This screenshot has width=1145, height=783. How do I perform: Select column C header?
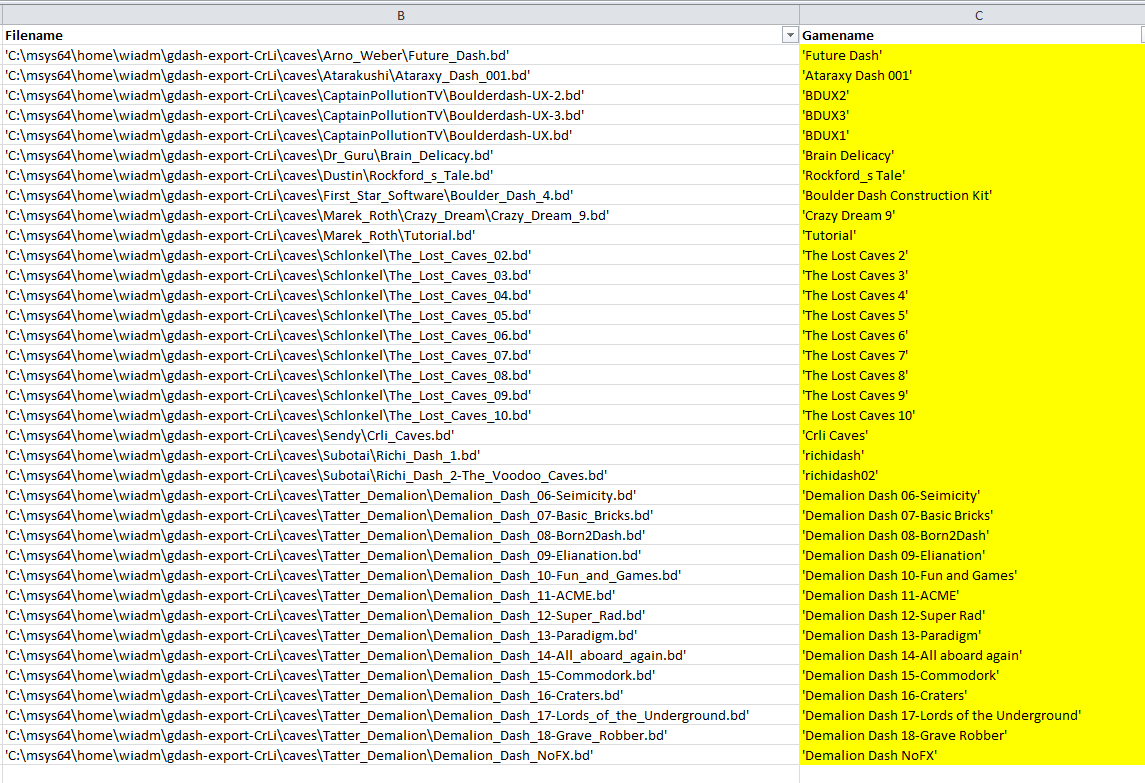(978, 15)
